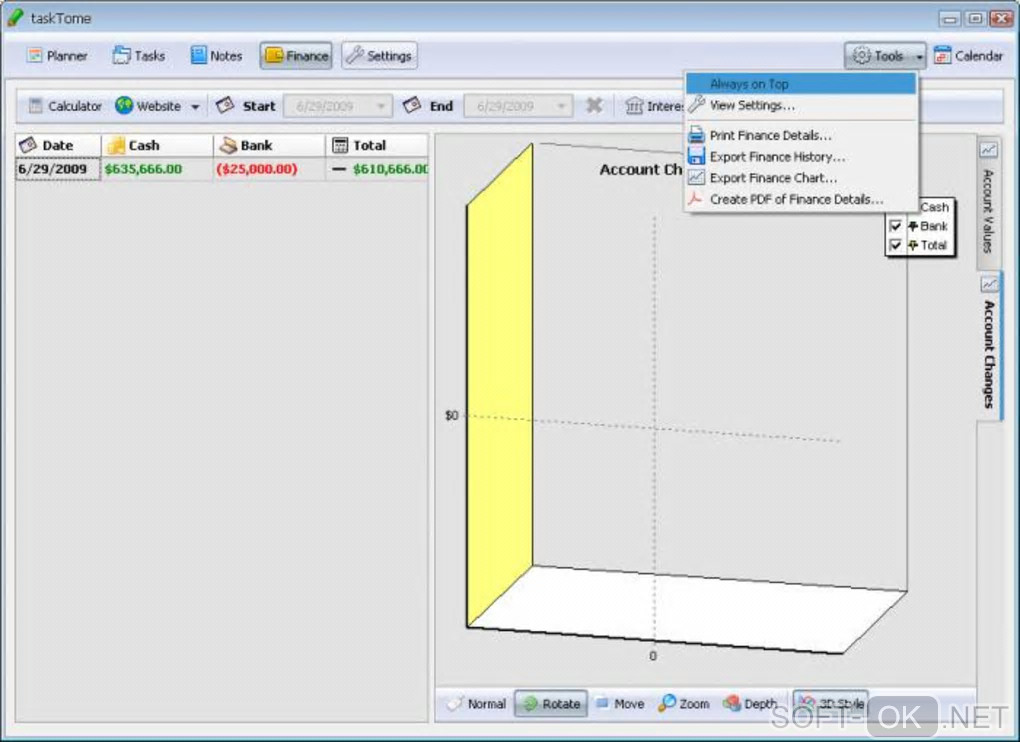
Task: Click the floppy disk export icon
Action: tap(696, 157)
